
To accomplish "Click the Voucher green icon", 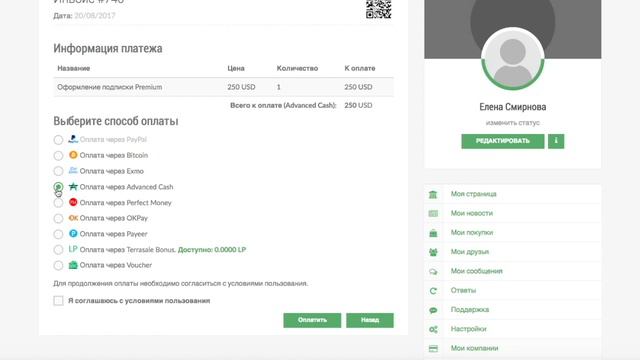I will (73, 265).
